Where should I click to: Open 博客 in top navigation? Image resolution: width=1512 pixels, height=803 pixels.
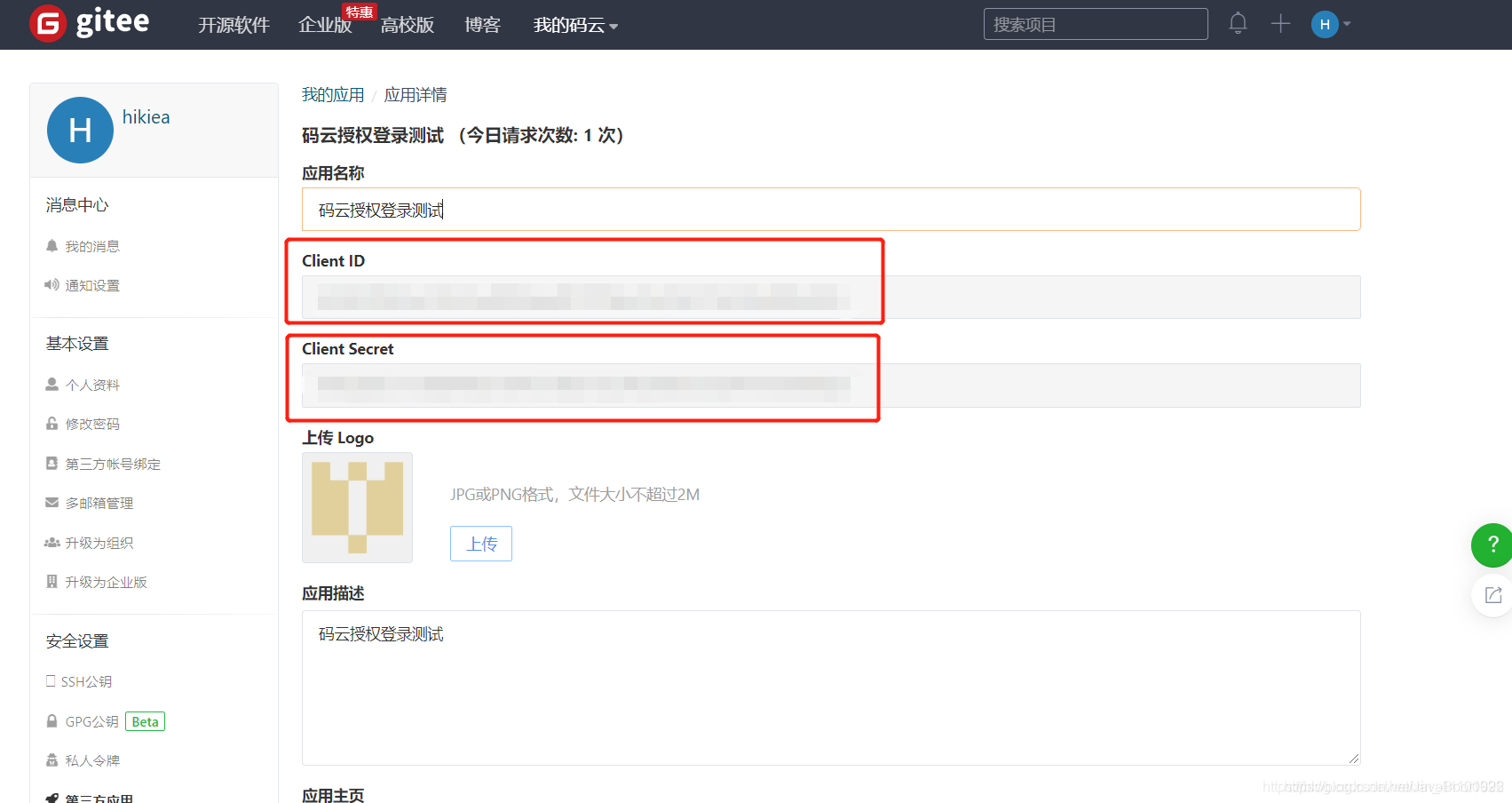click(x=482, y=25)
